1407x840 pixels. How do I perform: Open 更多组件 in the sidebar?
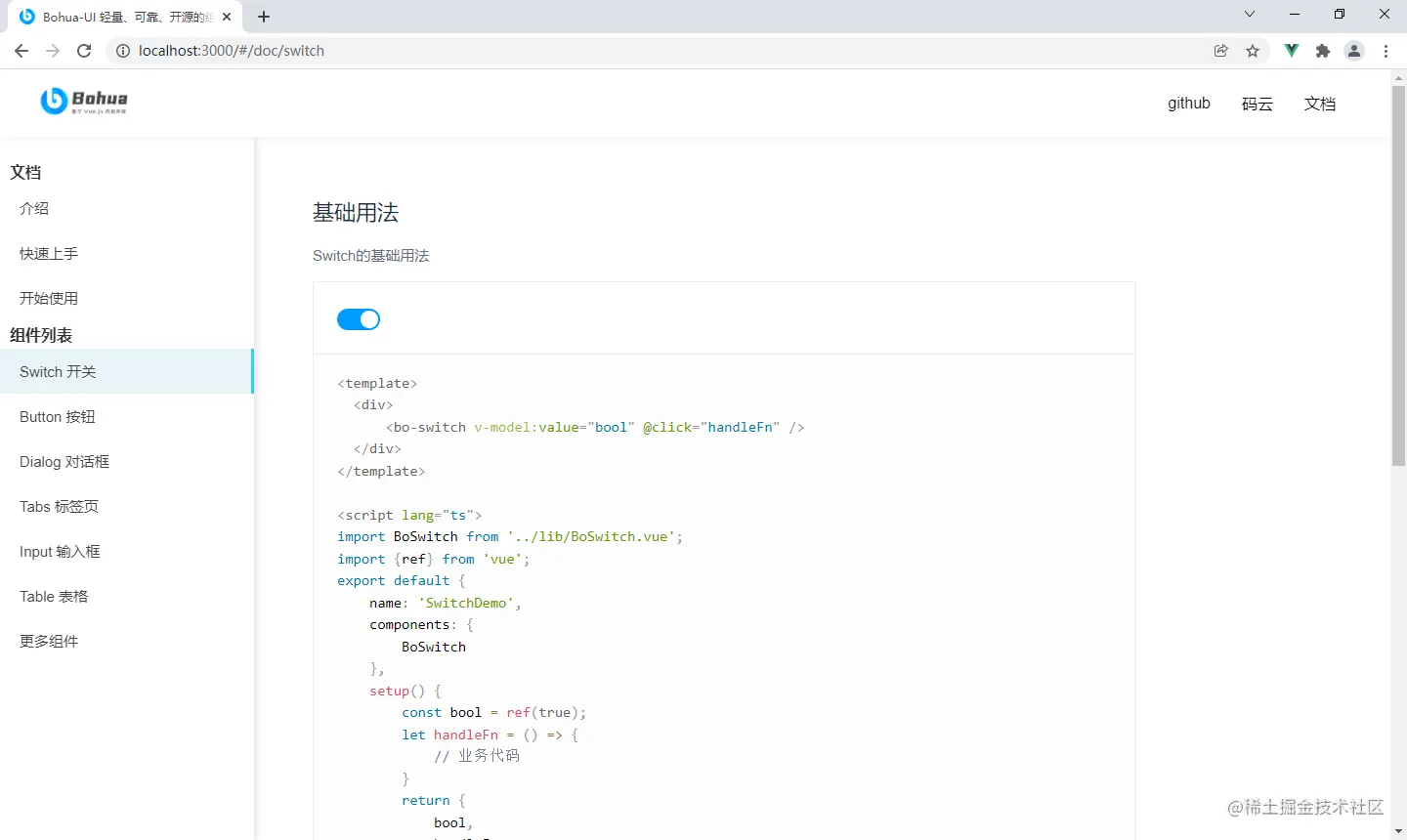coord(127,641)
